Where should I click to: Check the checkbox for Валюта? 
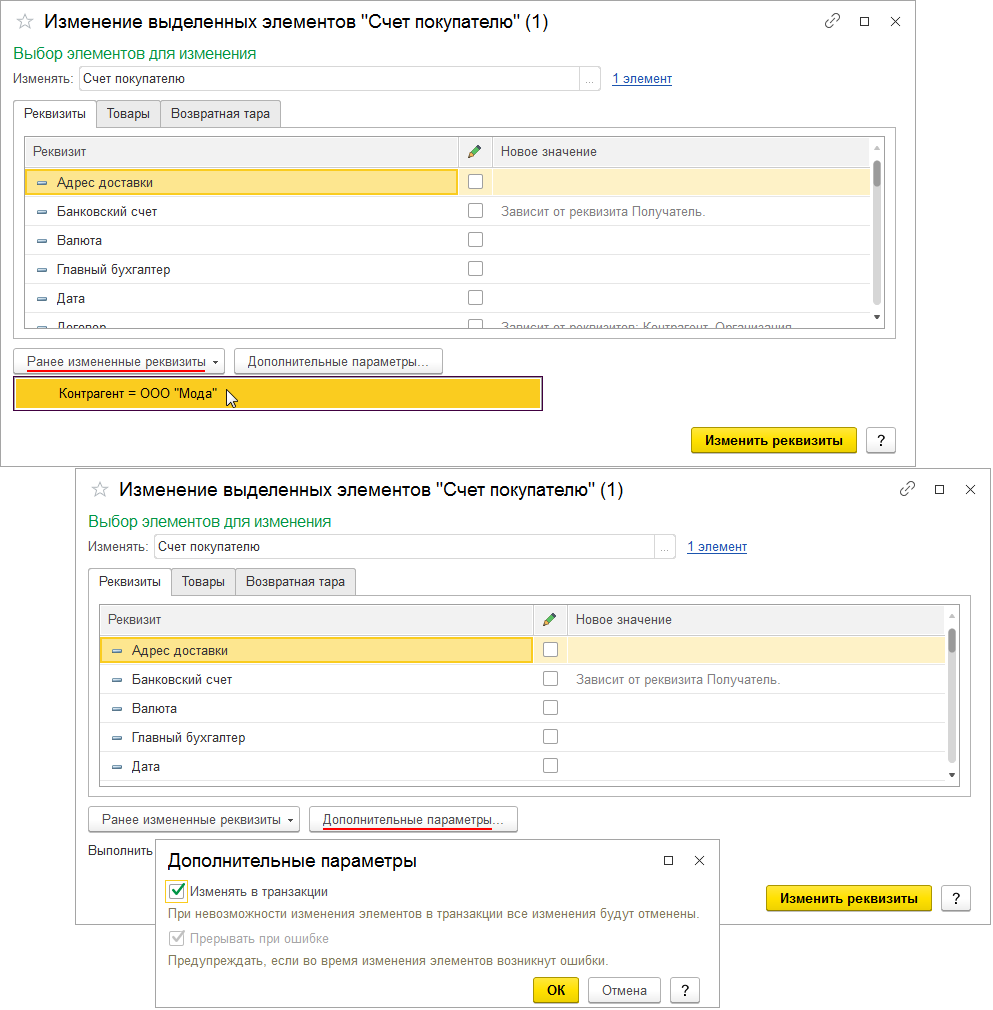pyautogui.click(x=476, y=240)
